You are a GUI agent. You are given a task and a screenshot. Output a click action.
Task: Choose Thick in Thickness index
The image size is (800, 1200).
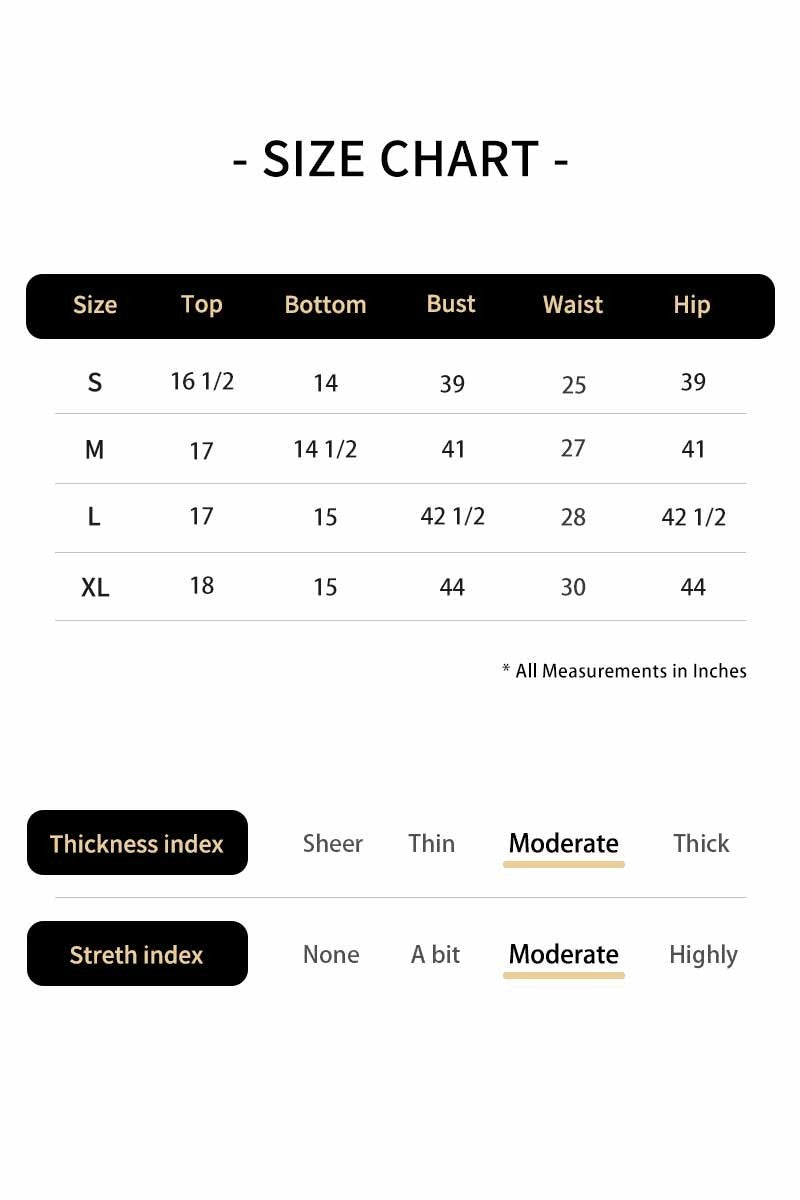click(x=701, y=843)
